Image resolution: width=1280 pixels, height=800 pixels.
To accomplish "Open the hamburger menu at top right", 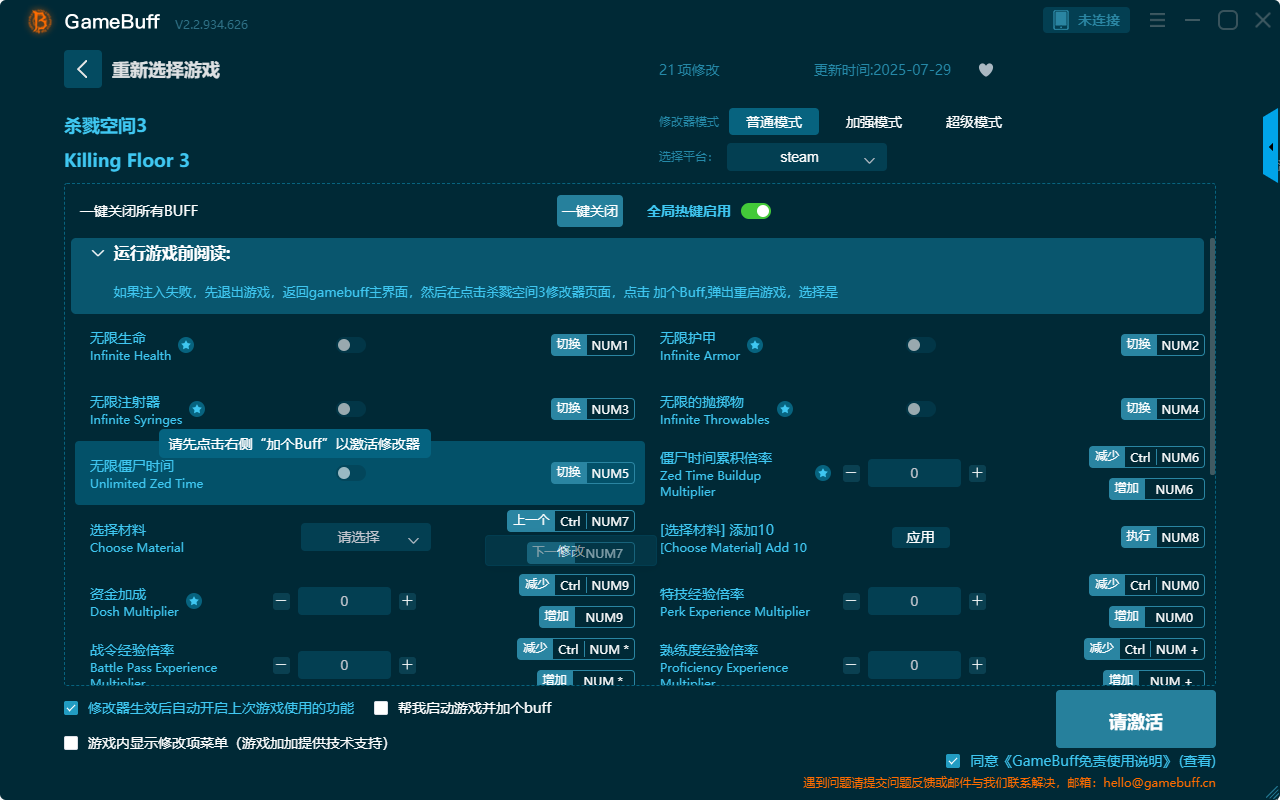I will click(1157, 20).
